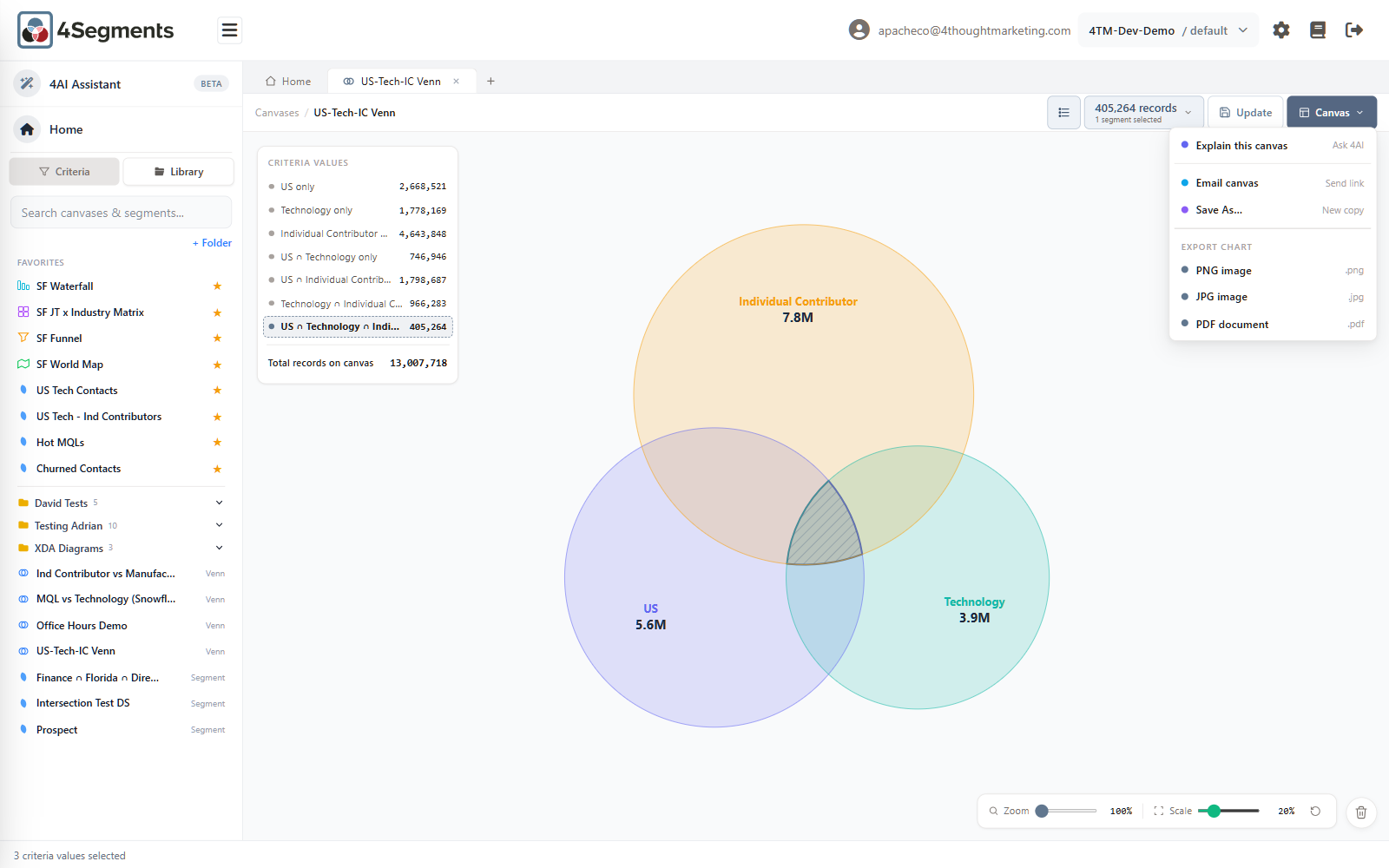This screenshot has height=868, width=1389.
Task: Unfavorite SF Funnel star
Action: point(217,339)
